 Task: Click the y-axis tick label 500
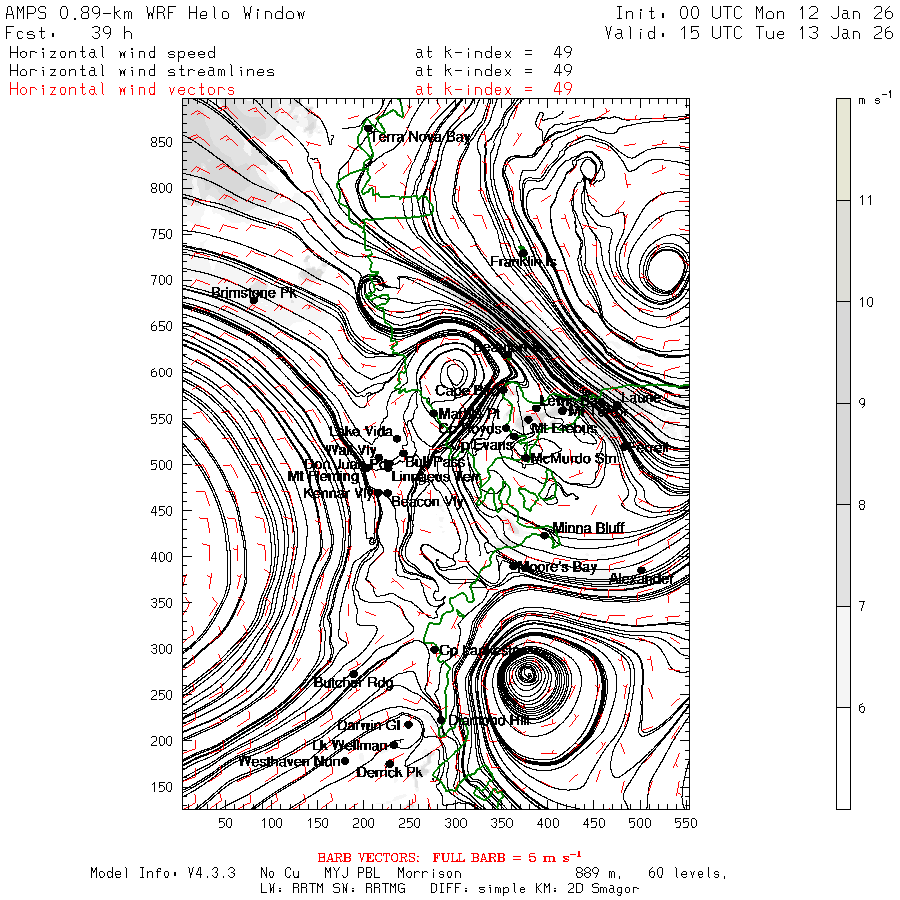161,464
